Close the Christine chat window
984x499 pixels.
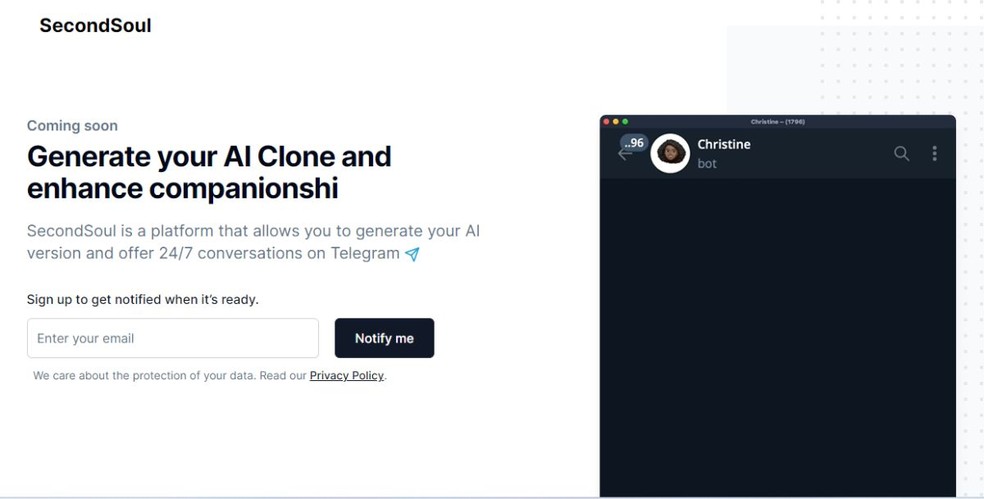click(606, 121)
